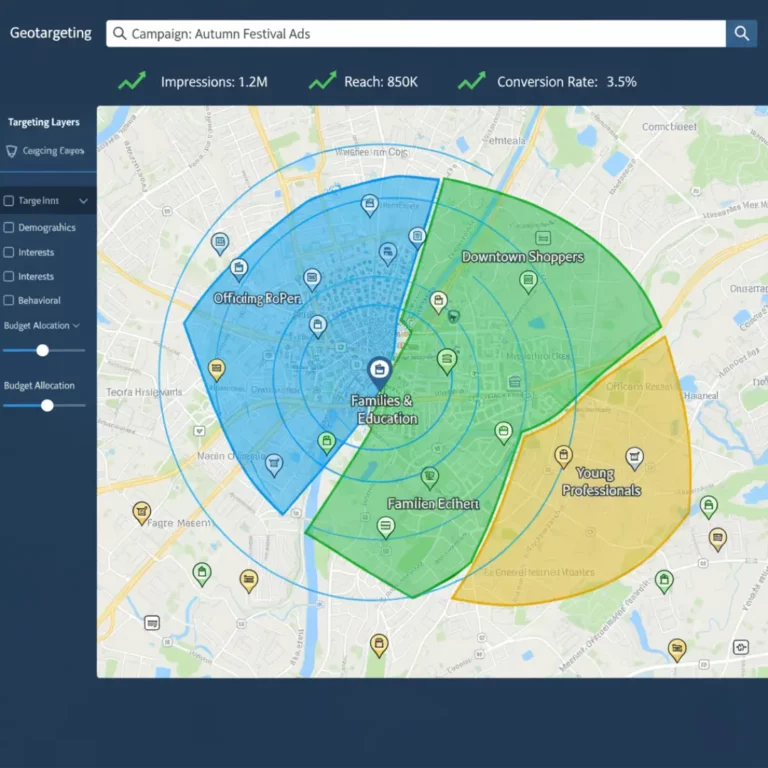Screen dimensions: 768x768
Task: Click the cream bag pin in green zone
Action: point(438,302)
